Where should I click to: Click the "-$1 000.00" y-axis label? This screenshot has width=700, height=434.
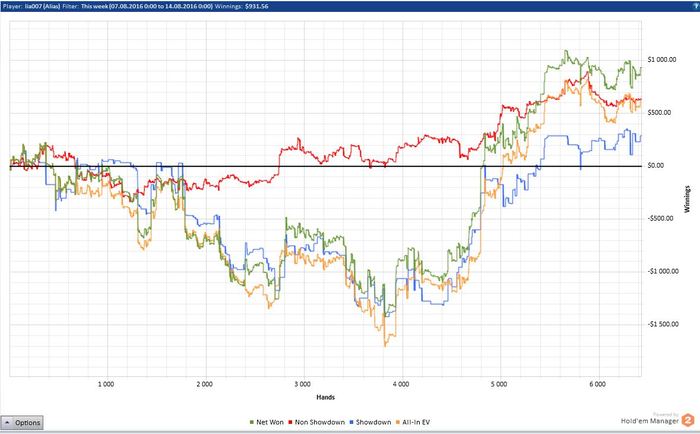tap(662, 271)
